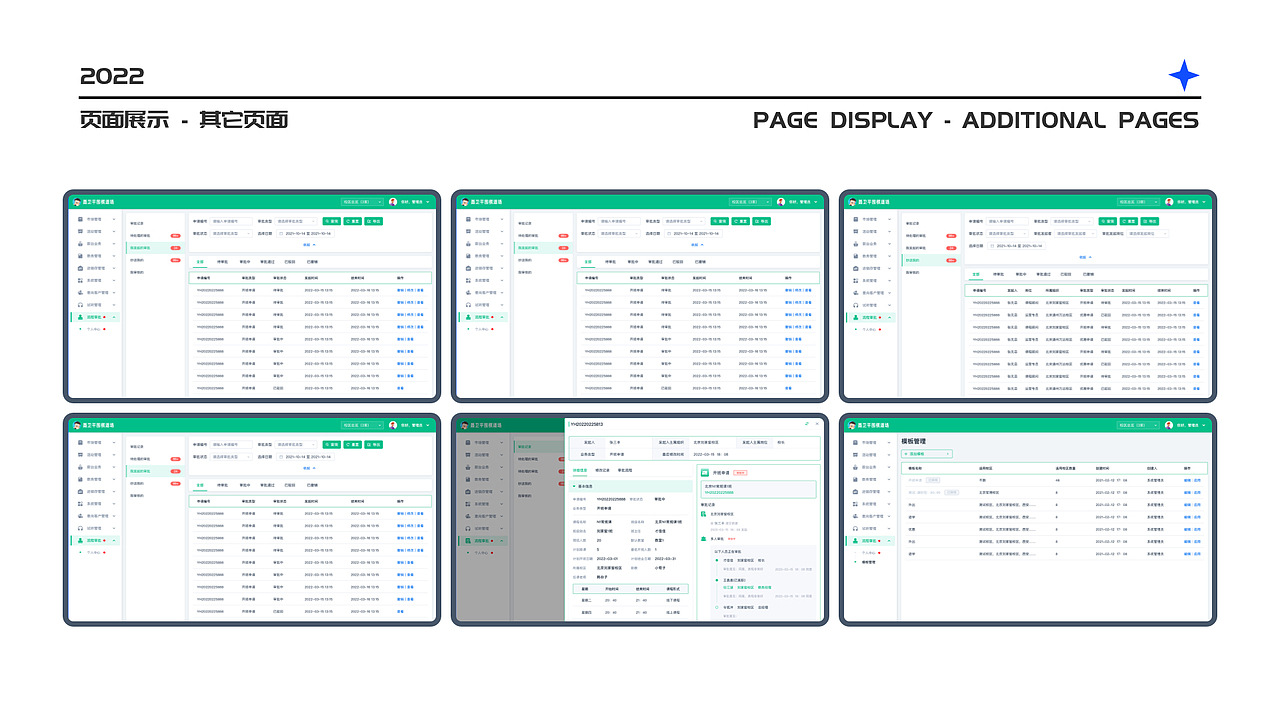Click green YH202202225888 link in detail dialog card
Image resolution: width=1280 pixels, height=720 pixels.
pos(719,492)
